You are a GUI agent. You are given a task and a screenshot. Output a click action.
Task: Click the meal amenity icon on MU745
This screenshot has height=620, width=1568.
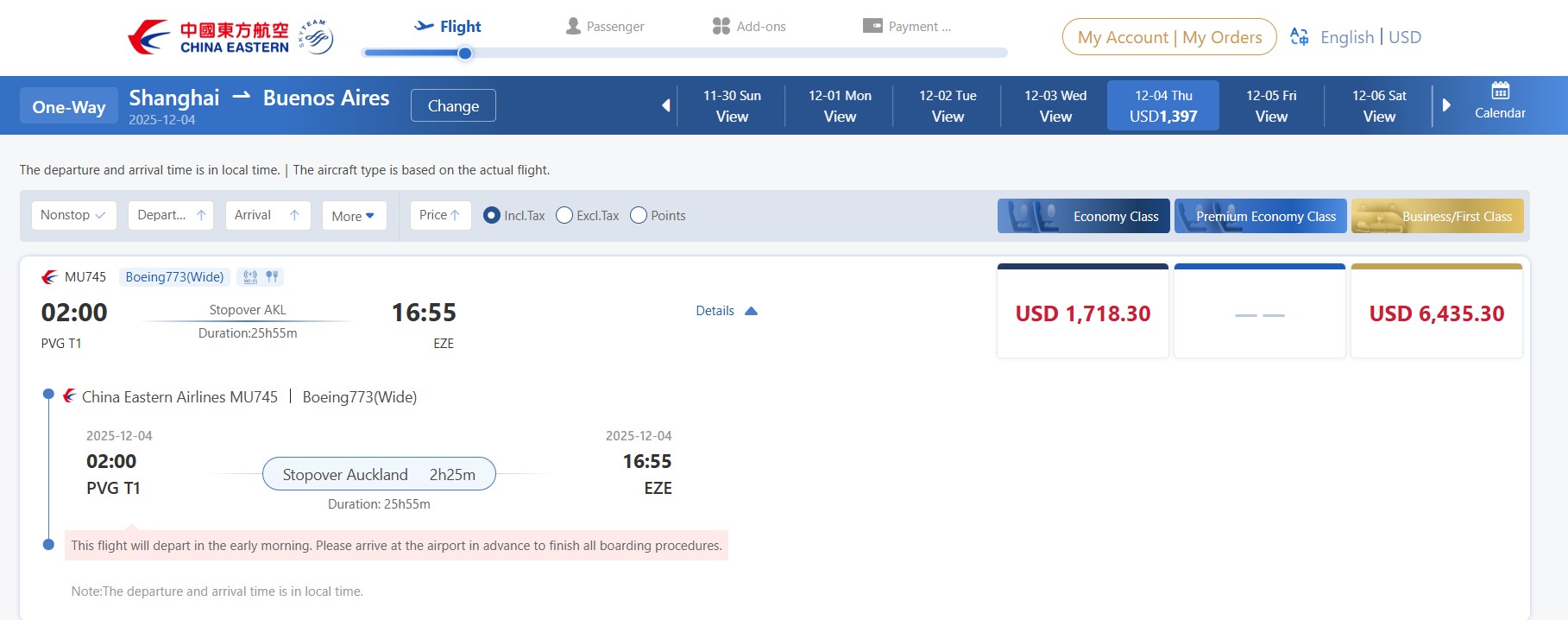tap(272, 276)
